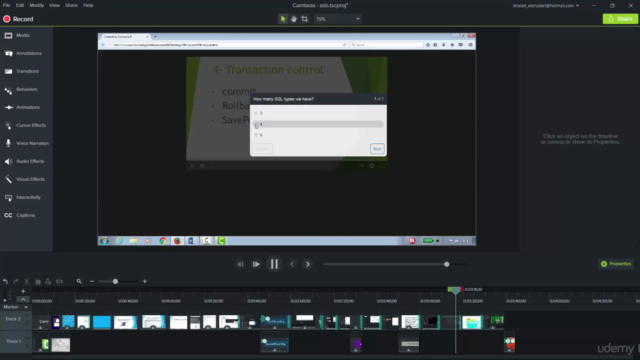Click the Undo icon above timeline
Screen dimensions: 640x360
click(x=5, y=281)
